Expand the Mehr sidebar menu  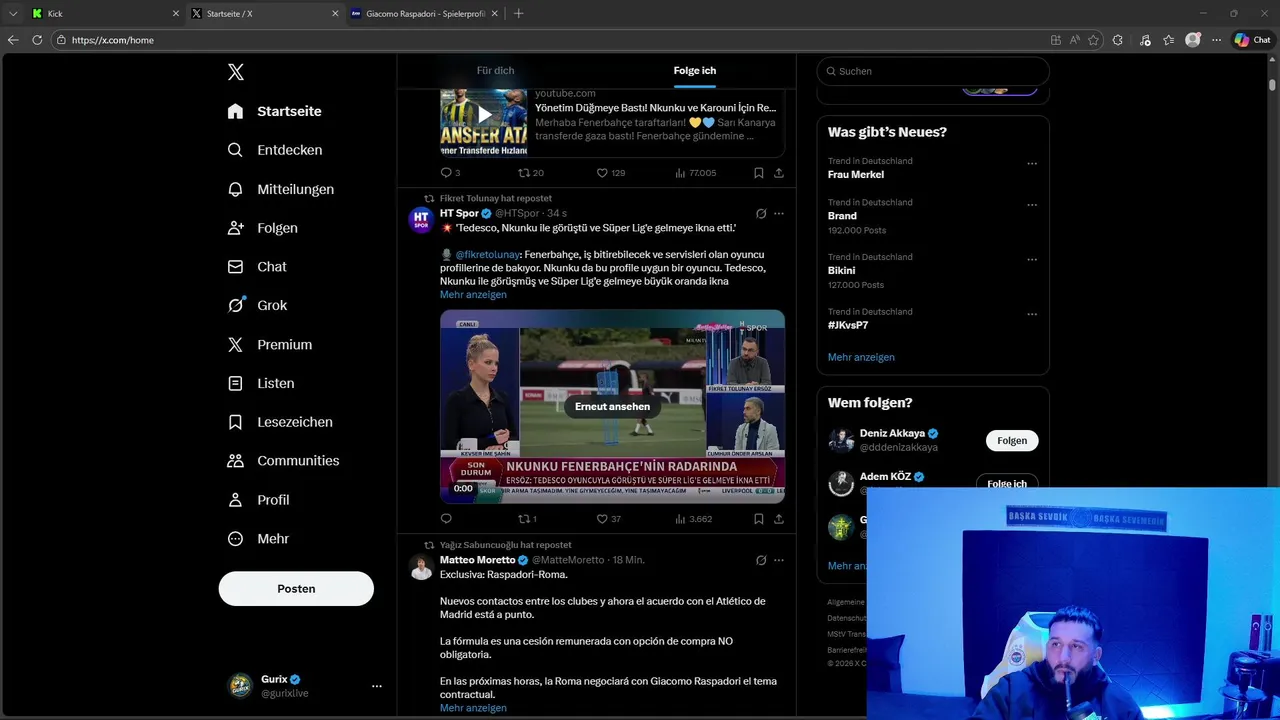(258, 539)
